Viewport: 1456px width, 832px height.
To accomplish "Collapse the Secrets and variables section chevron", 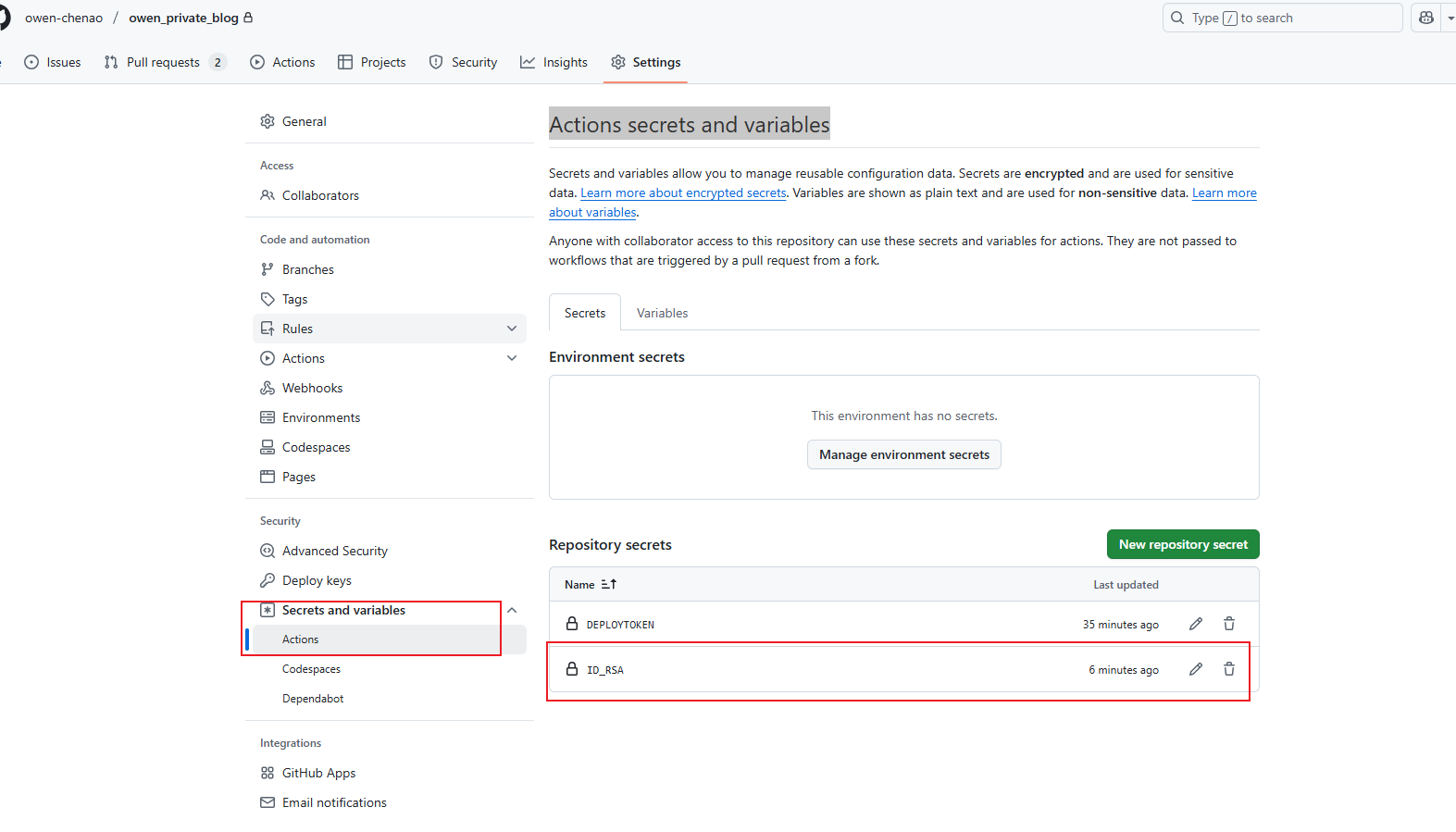I will click(x=512, y=610).
